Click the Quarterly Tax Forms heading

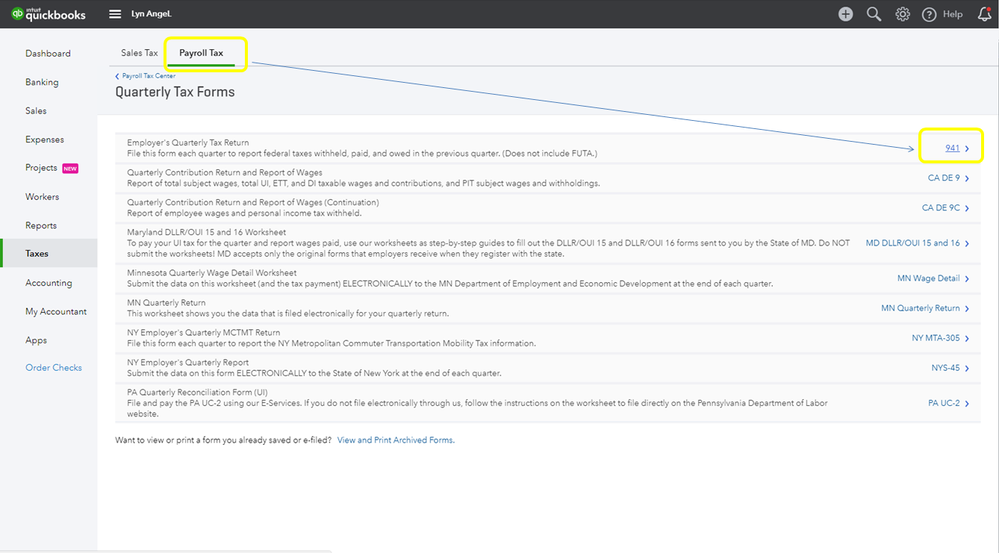[x=175, y=92]
